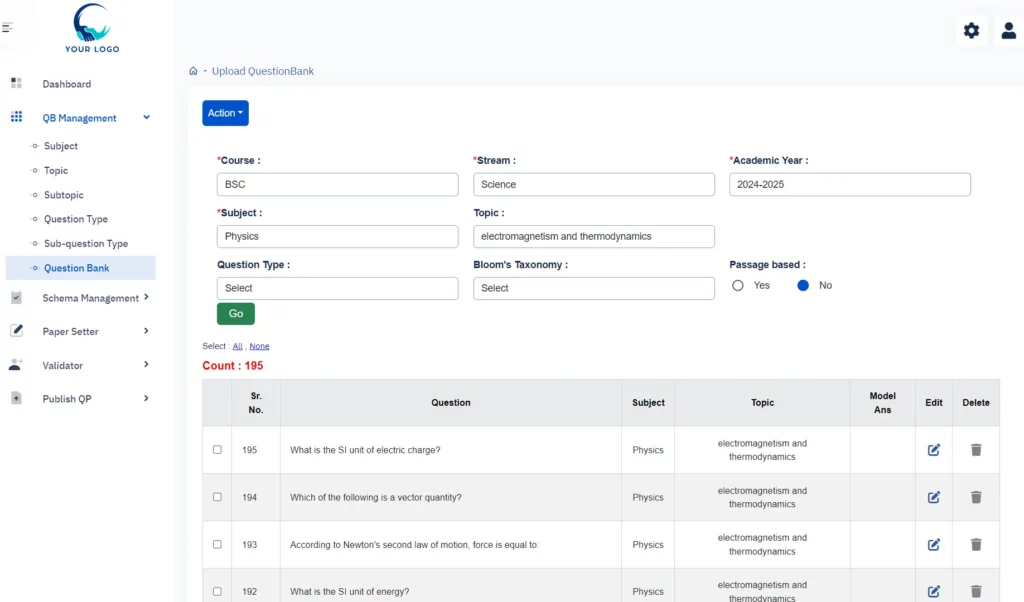Click Subject column header
1024x602 pixels.
pos(648,403)
